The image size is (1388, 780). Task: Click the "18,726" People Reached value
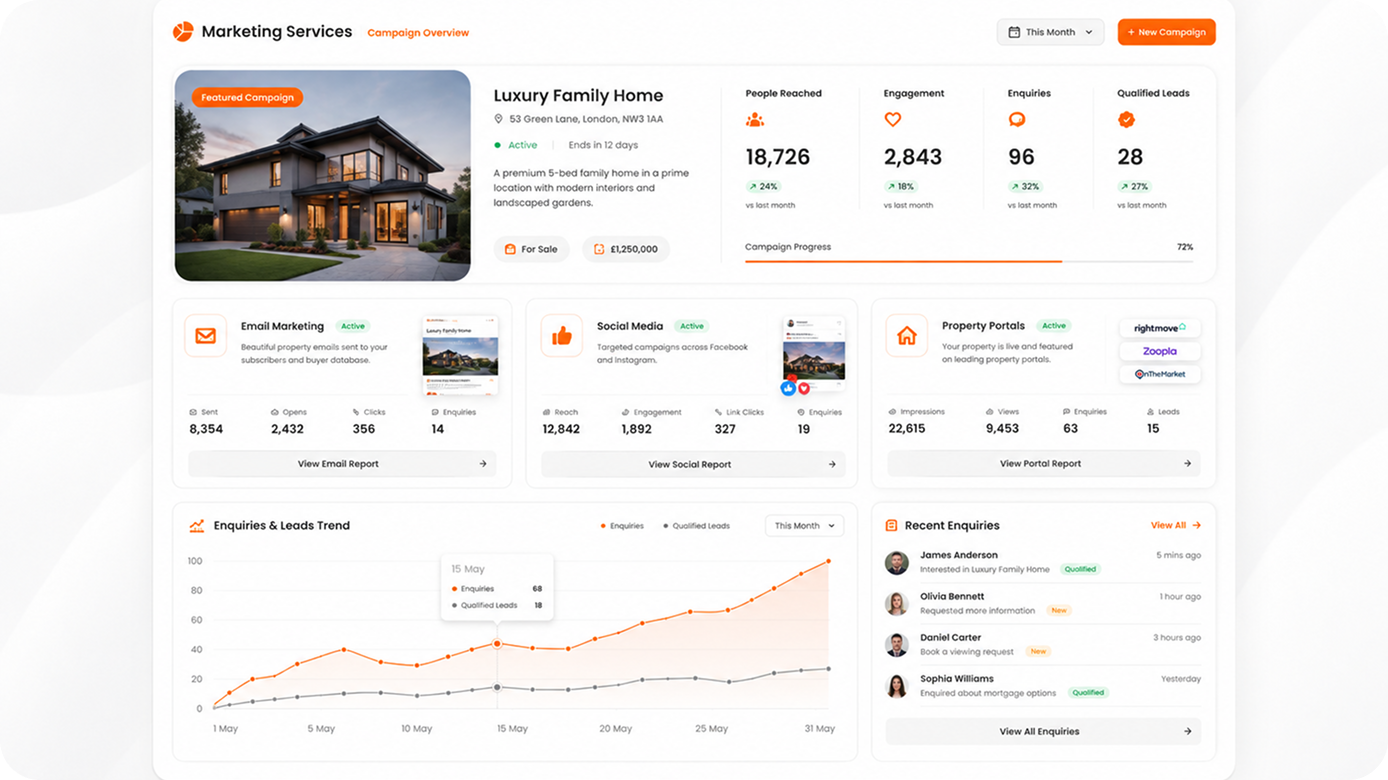[778, 157]
